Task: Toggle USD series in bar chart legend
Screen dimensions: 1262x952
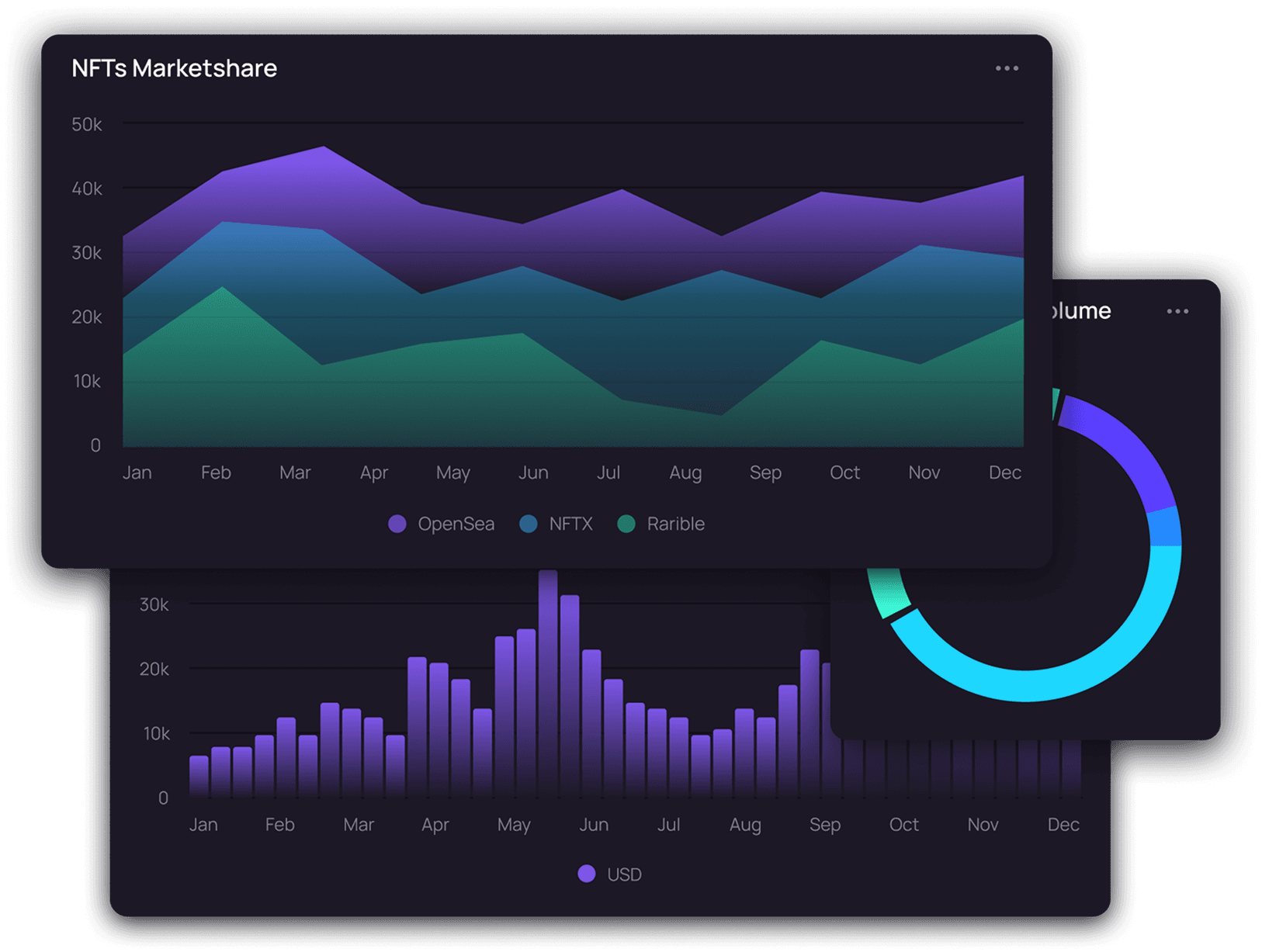Action: click(x=623, y=874)
